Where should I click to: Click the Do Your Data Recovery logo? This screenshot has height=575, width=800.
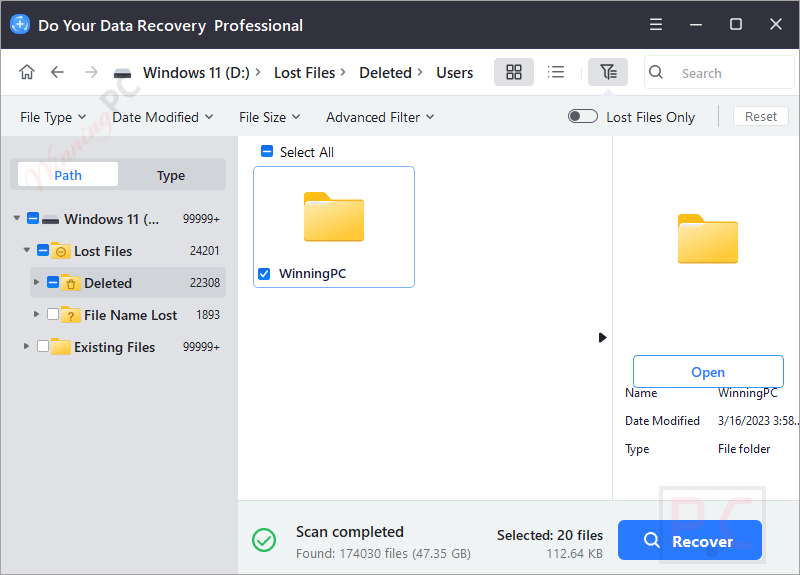[x=20, y=24]
